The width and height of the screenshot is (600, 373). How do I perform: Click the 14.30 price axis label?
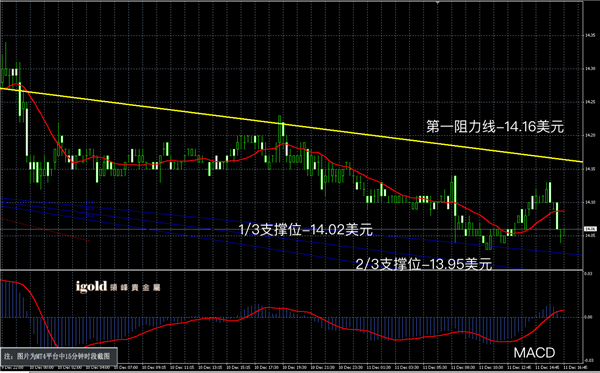[x=590, y=69]
